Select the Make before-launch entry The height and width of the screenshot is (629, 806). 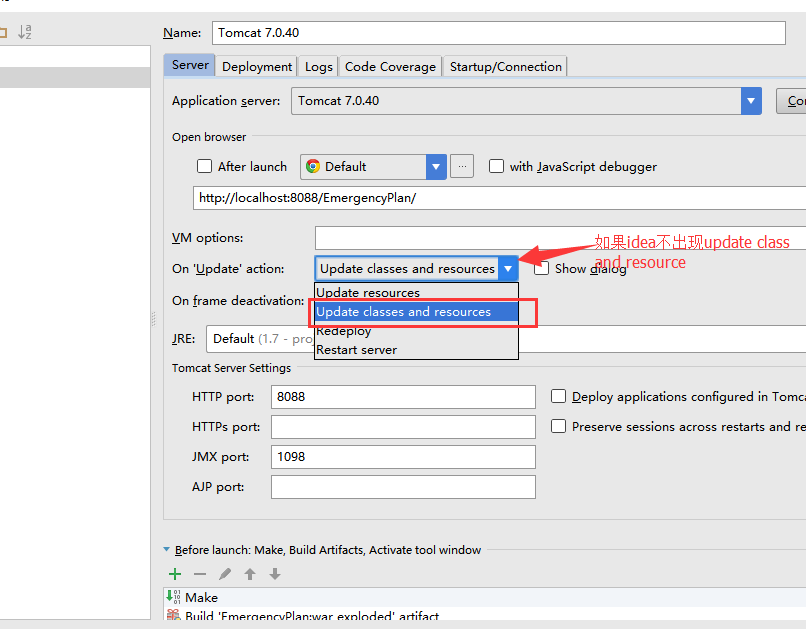[x=485, y=597]
